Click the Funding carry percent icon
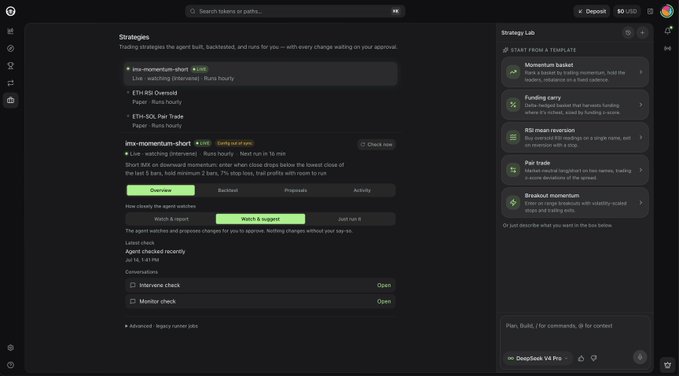Screen dimensions: 679x376 pos(513,105)
